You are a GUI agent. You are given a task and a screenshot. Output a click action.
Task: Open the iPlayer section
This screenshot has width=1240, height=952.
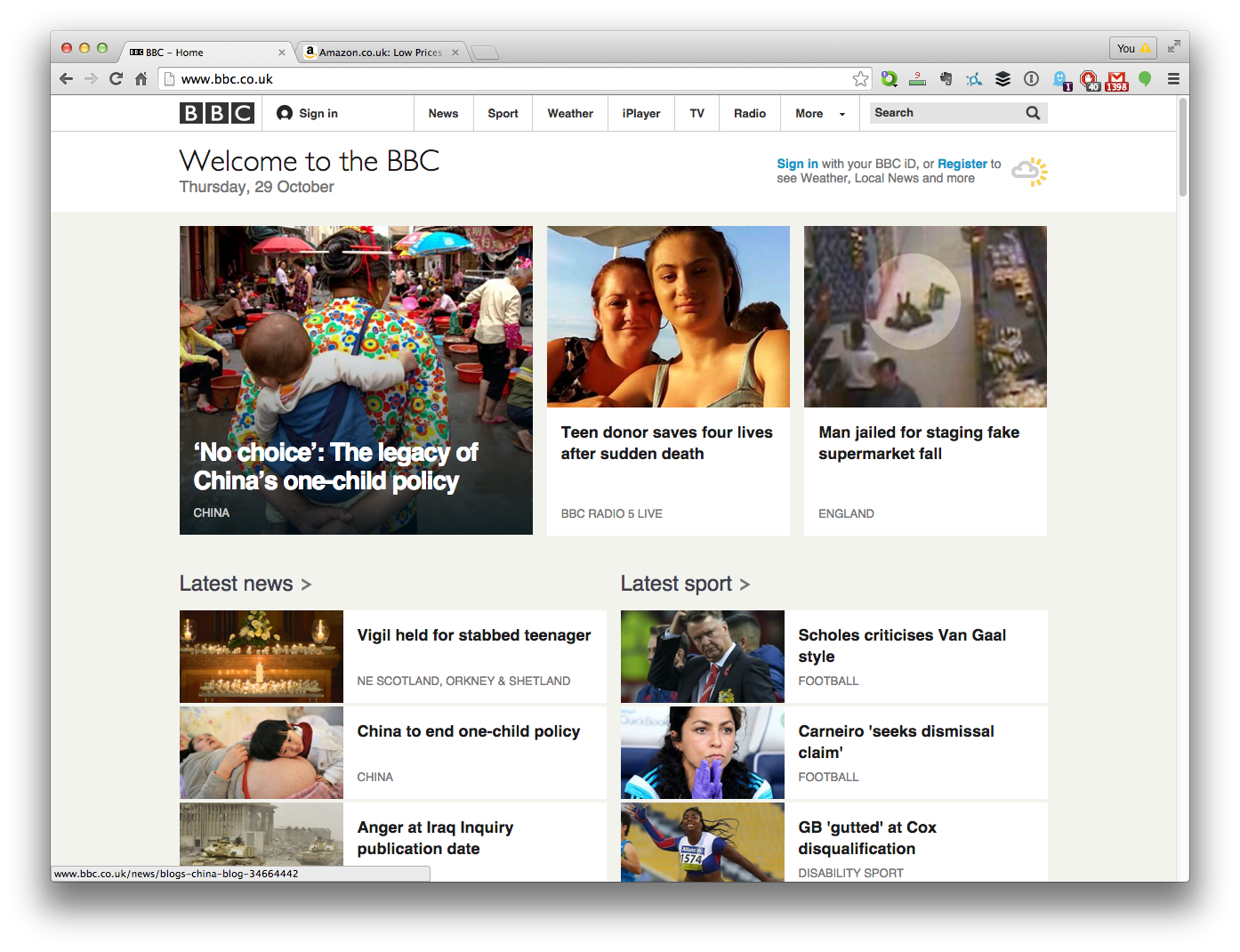pos(641,113)
